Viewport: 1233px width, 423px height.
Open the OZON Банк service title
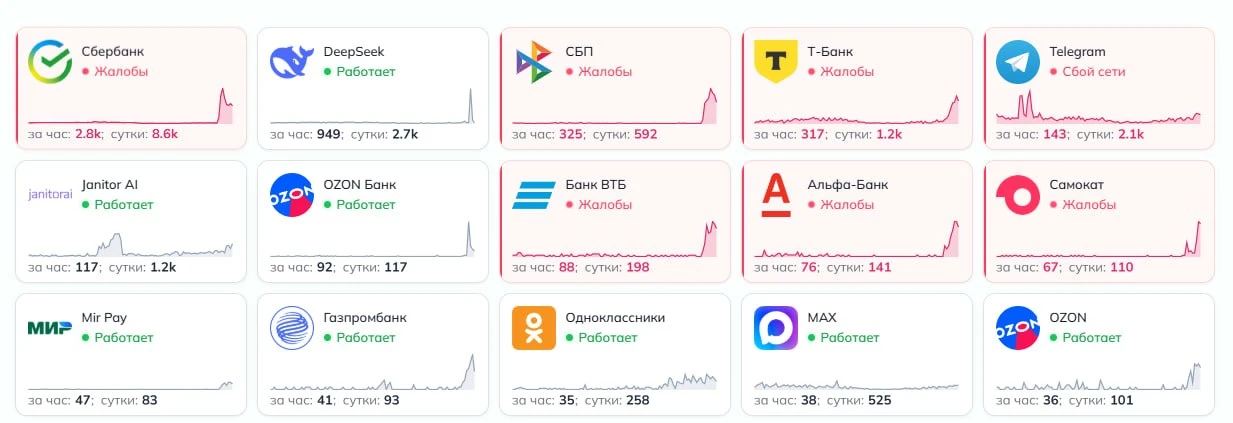(x=360, y=185)
